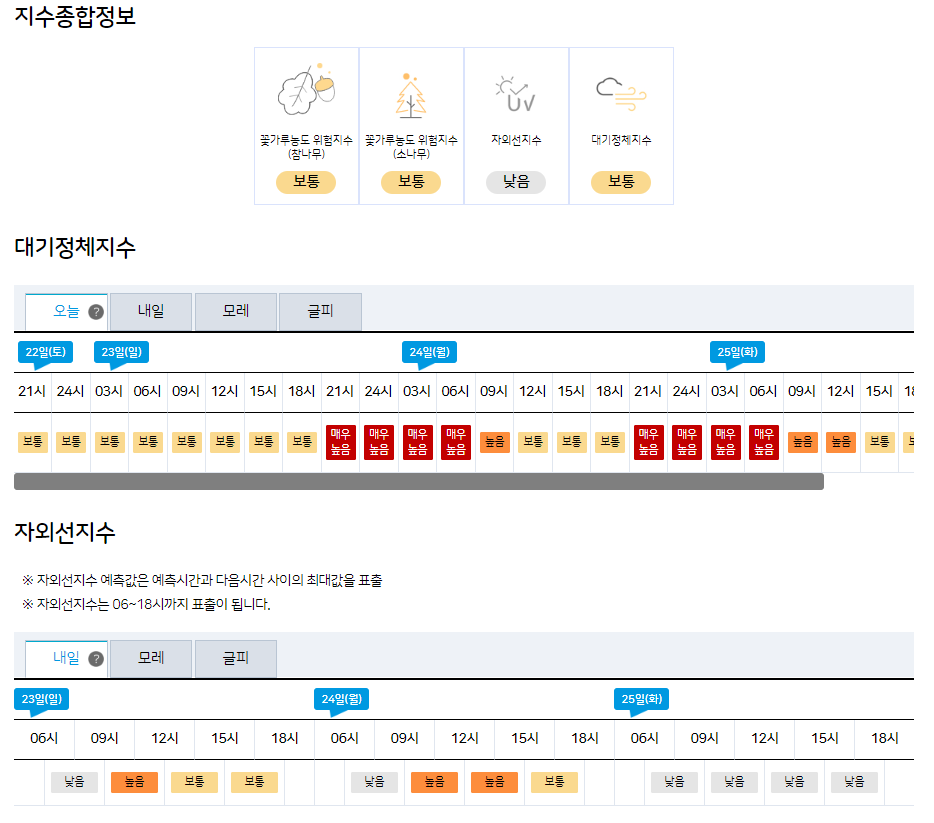Click the 높음 cell at 09시 in UV forecast

pyautogui.click(x=134, y=782)
